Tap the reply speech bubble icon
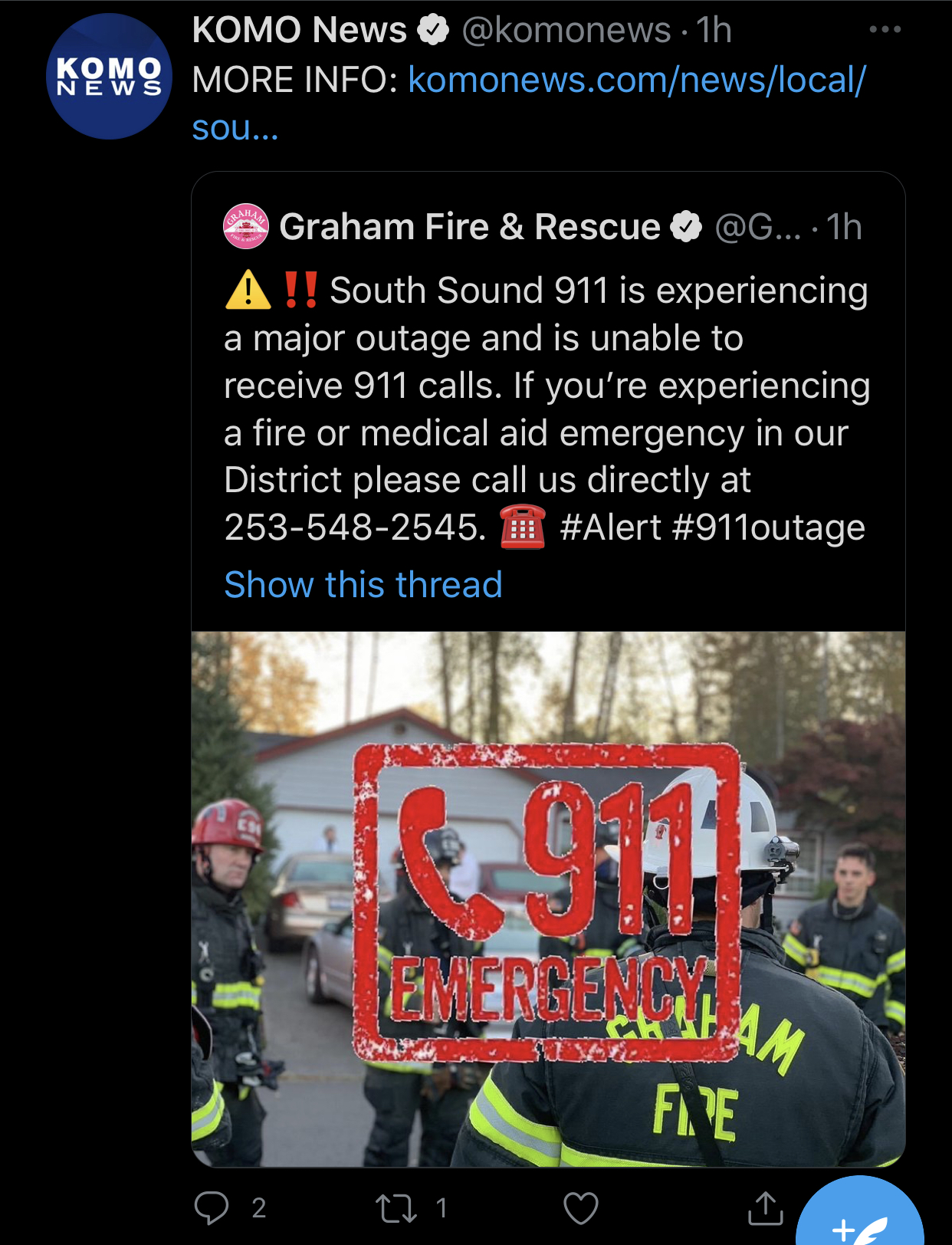 212,1208
